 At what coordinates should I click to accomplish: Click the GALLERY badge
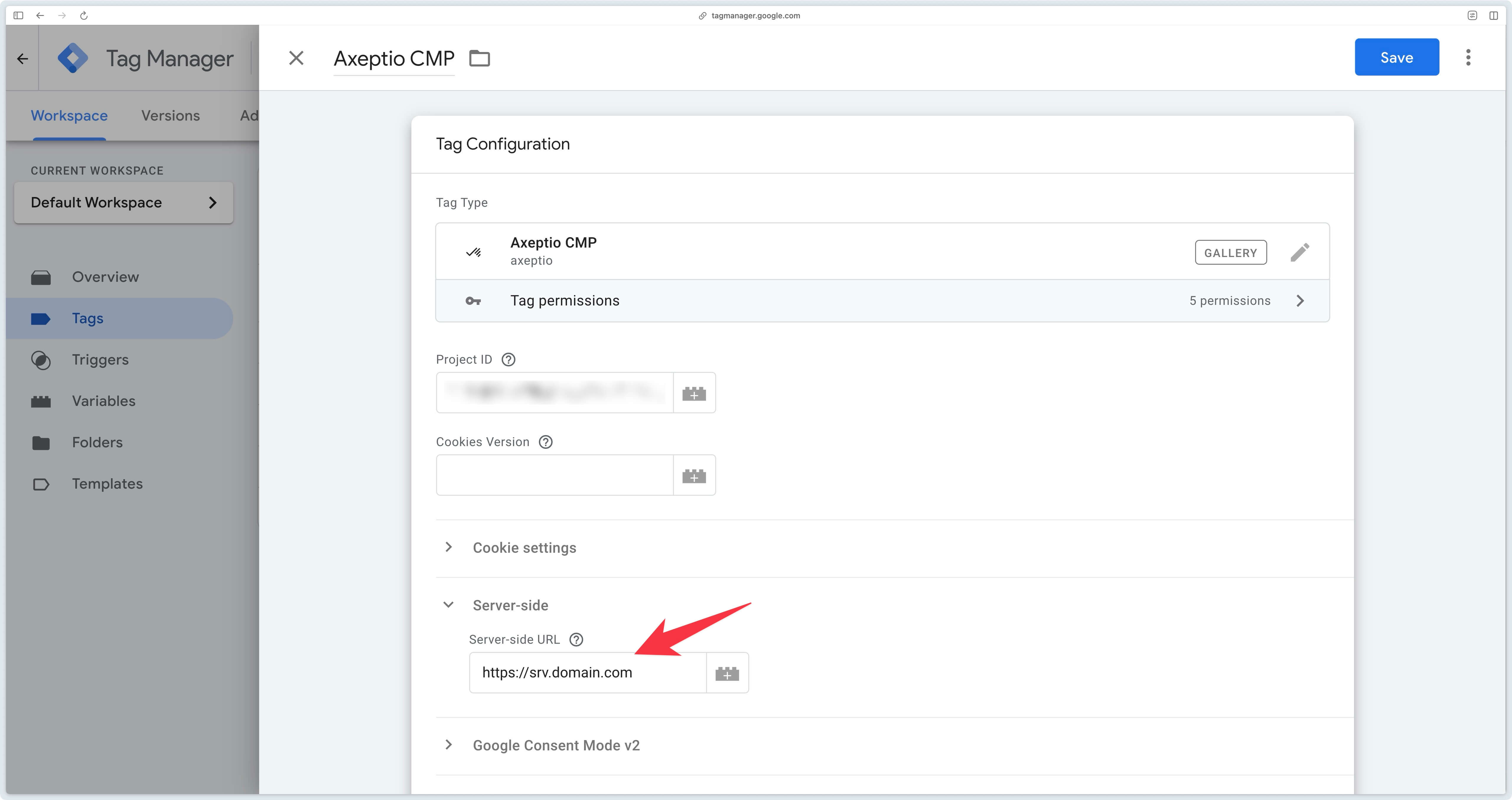[1230, 253]
